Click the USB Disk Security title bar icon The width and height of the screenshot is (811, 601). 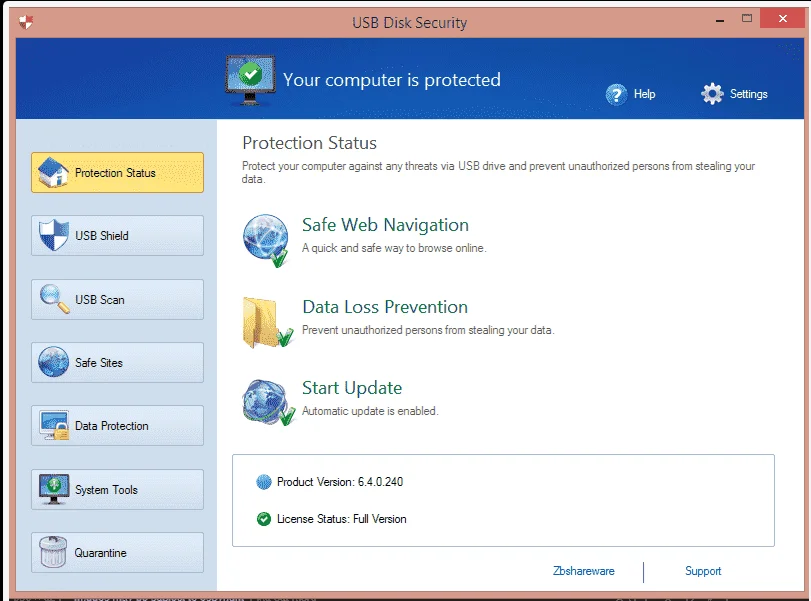pos(26,22)
